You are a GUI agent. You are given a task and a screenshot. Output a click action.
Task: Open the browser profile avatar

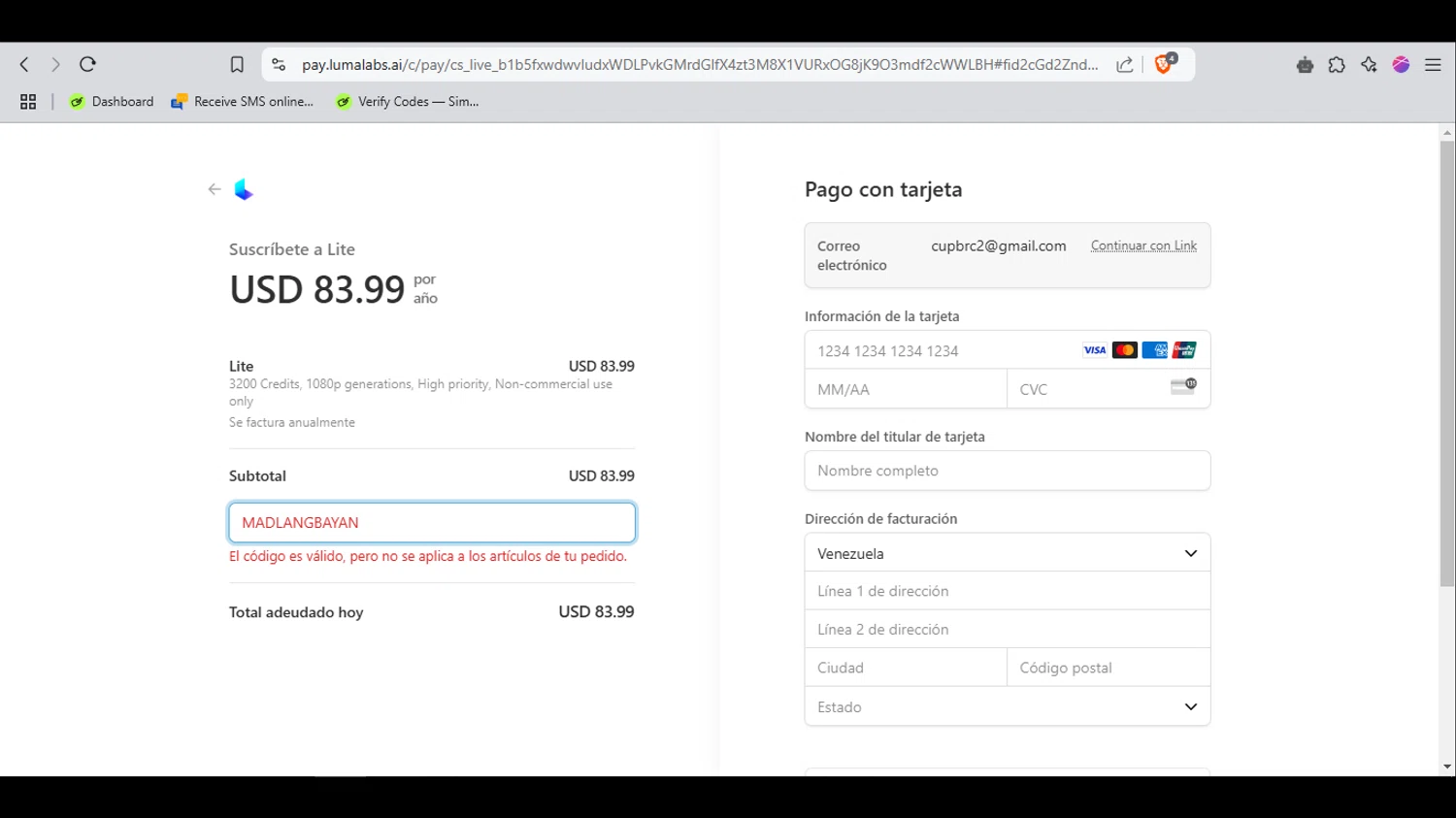(1401, 65)
